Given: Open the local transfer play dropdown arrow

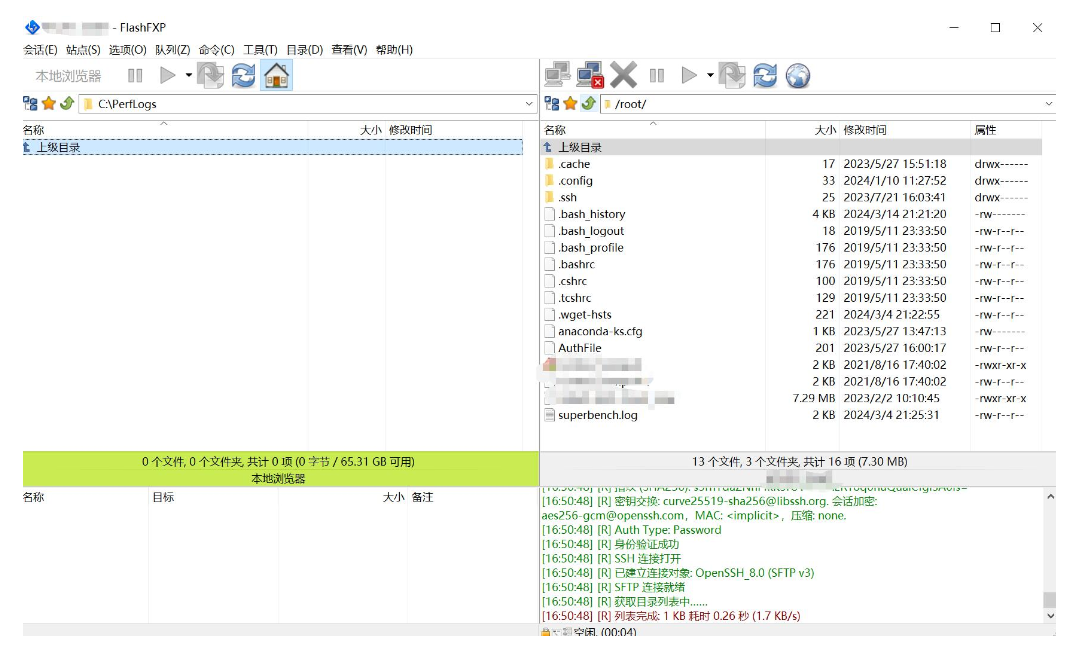Looking at the screenshot, I should coord(188,75).
